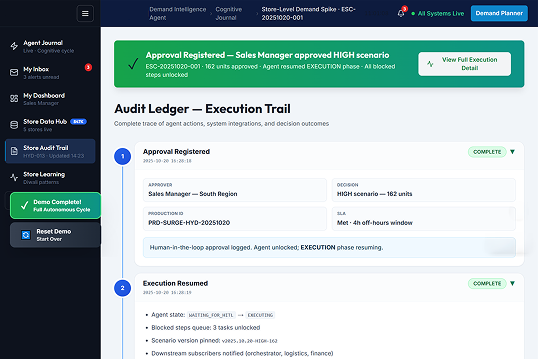Click the large checkmark in the green banner

coord(133,63)
